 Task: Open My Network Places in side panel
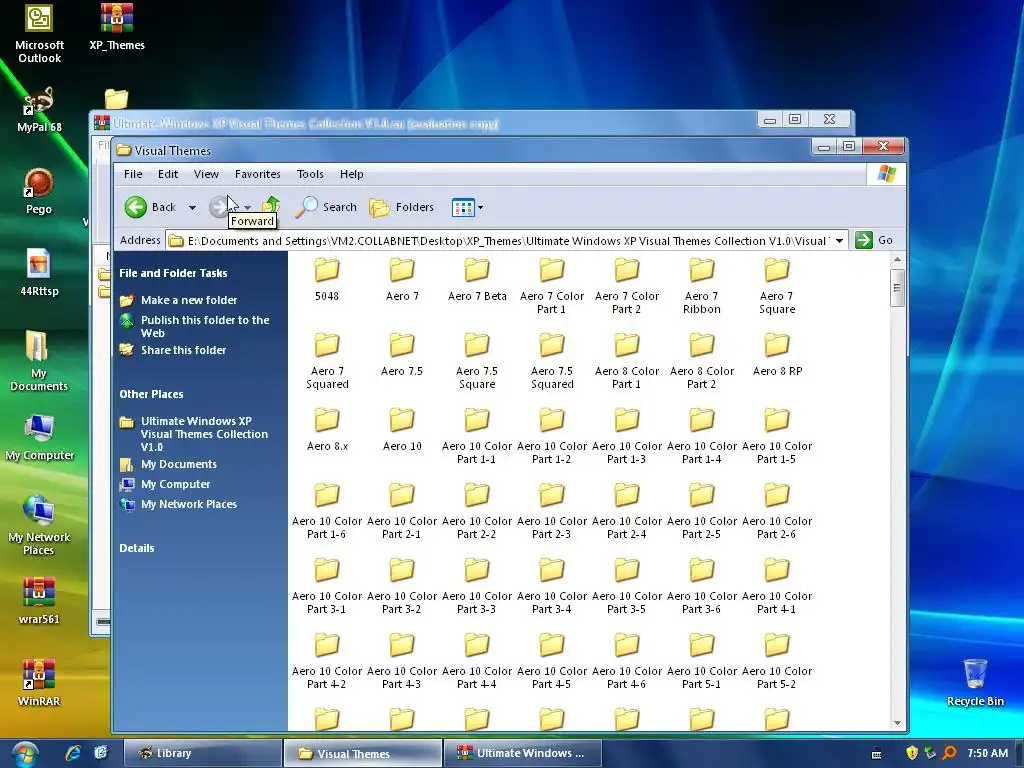(x=189, y=504)
